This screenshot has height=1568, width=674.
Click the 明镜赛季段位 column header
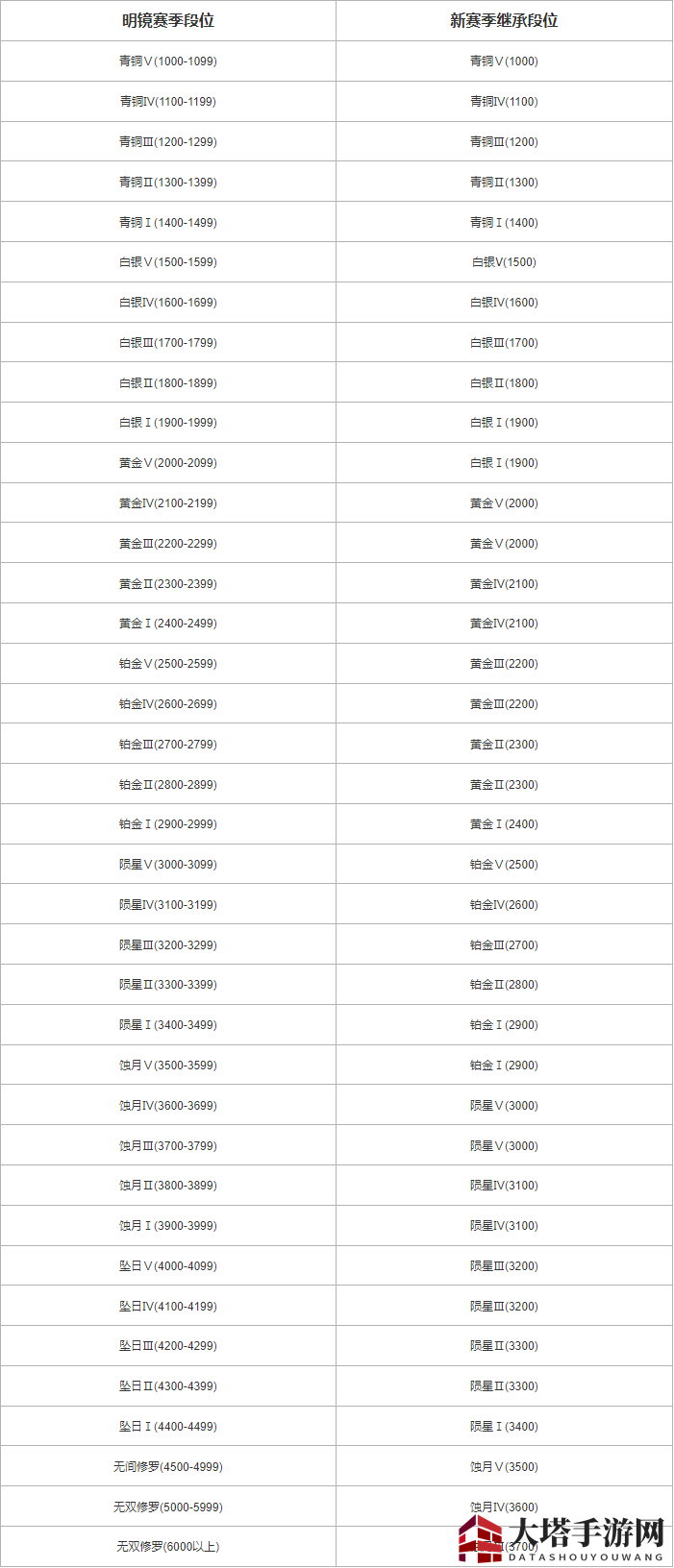168,20
